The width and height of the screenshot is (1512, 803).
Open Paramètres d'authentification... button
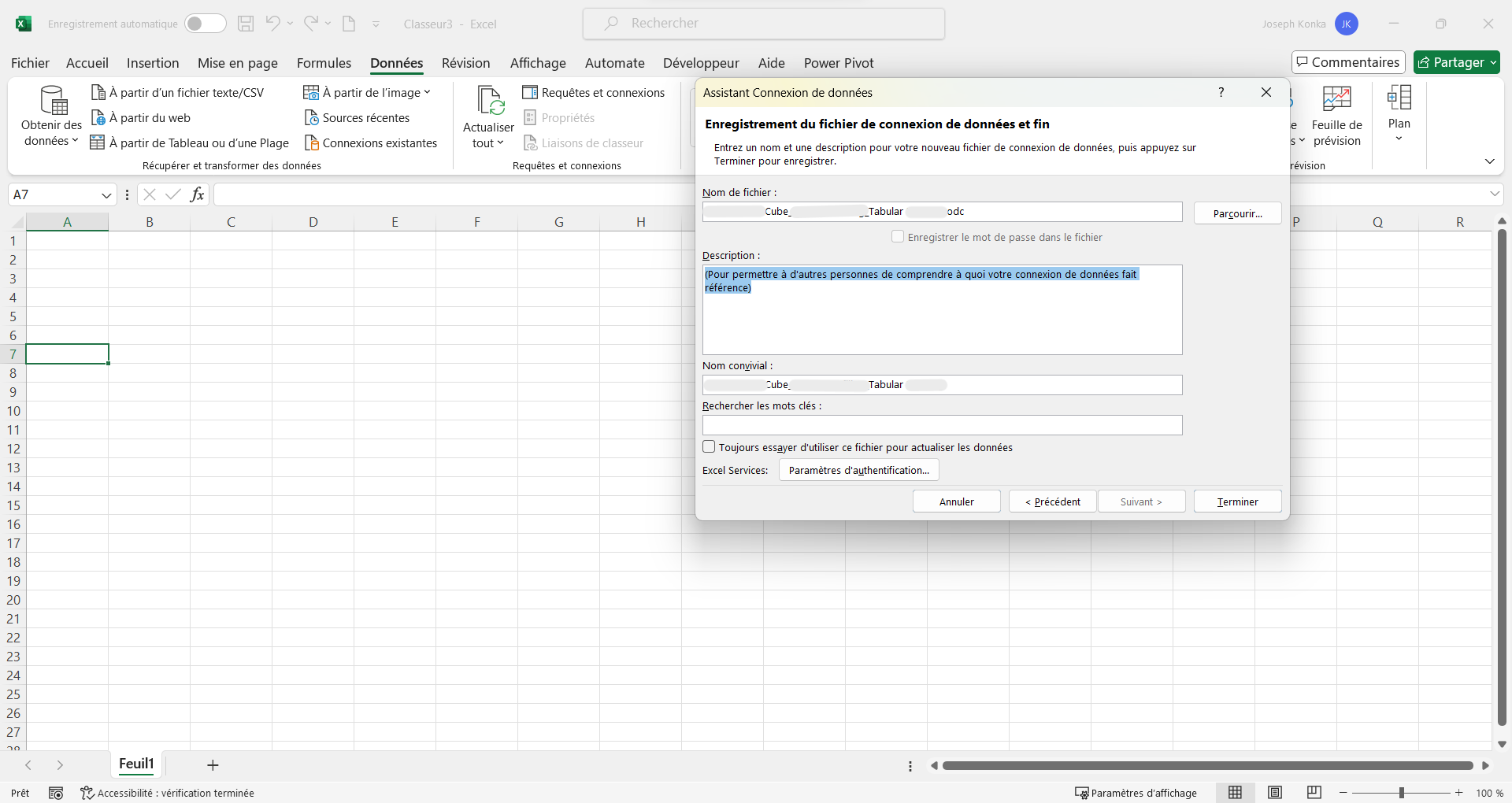pyautogui.click(x=858, y=470)
